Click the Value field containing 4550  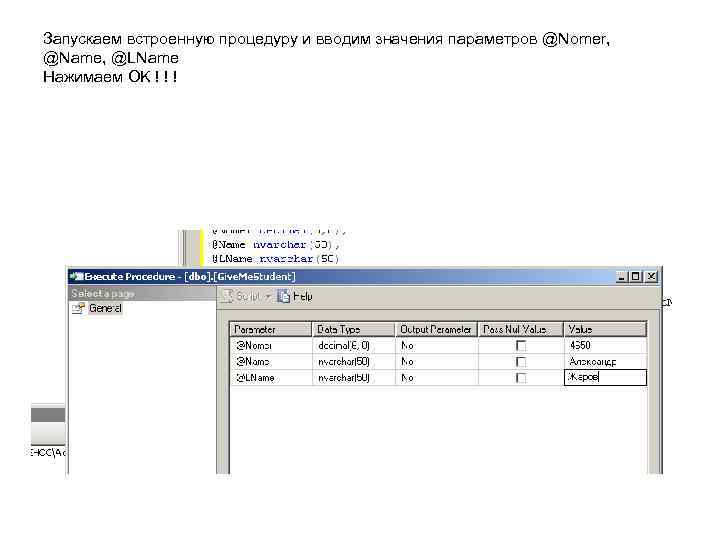coord(605,345)
